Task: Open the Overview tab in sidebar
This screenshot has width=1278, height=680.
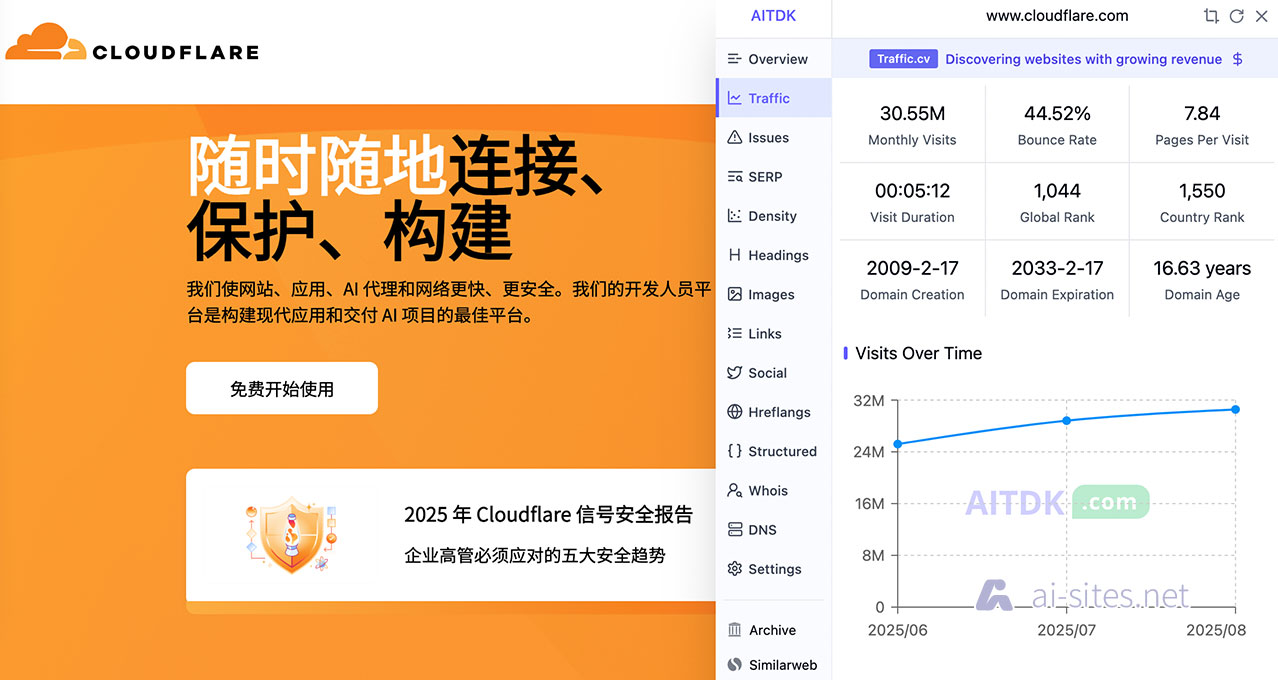Action: pyautogui.click(x=777, y=59)
